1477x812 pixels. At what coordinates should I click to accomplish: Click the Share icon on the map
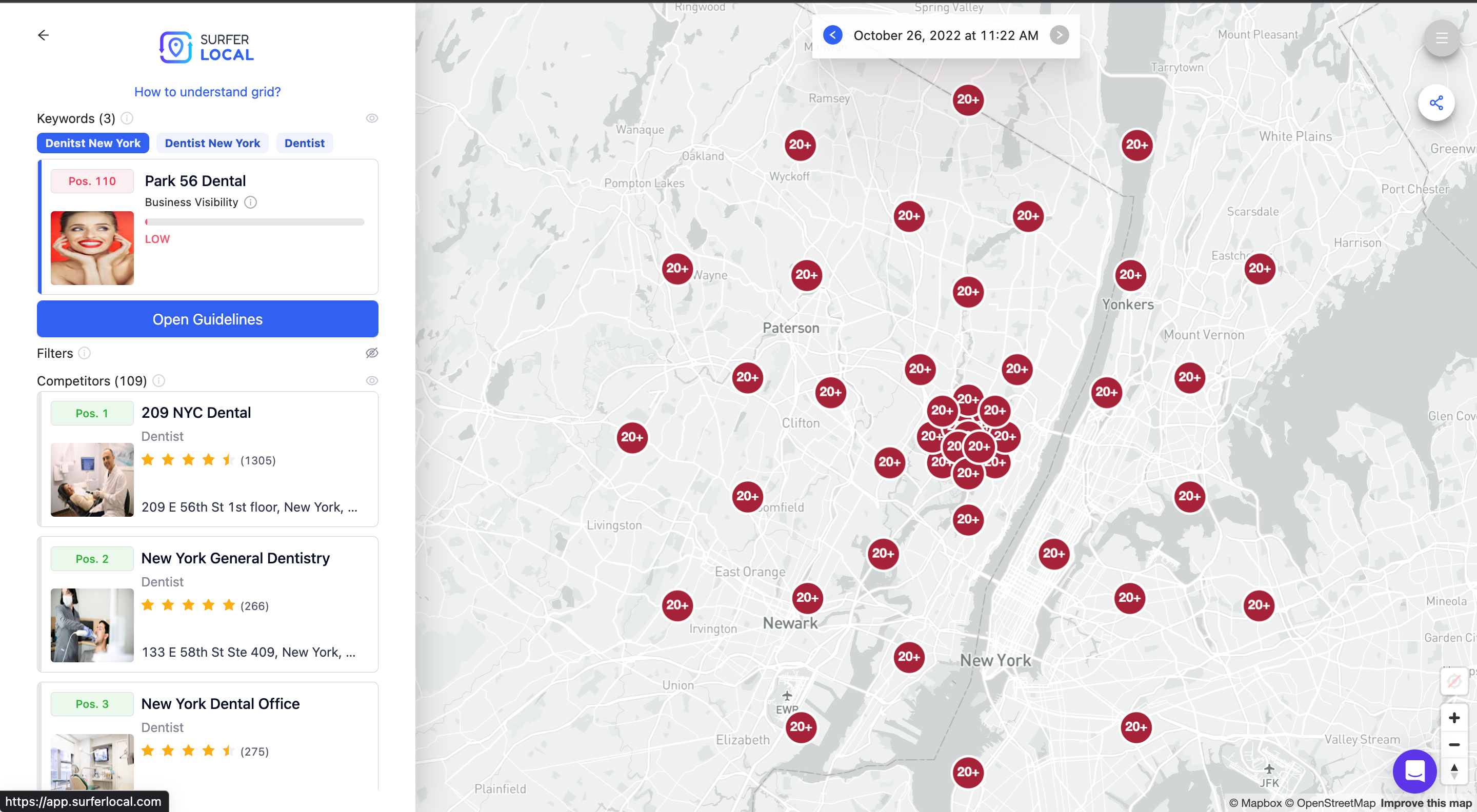(x=1438, y=102)
